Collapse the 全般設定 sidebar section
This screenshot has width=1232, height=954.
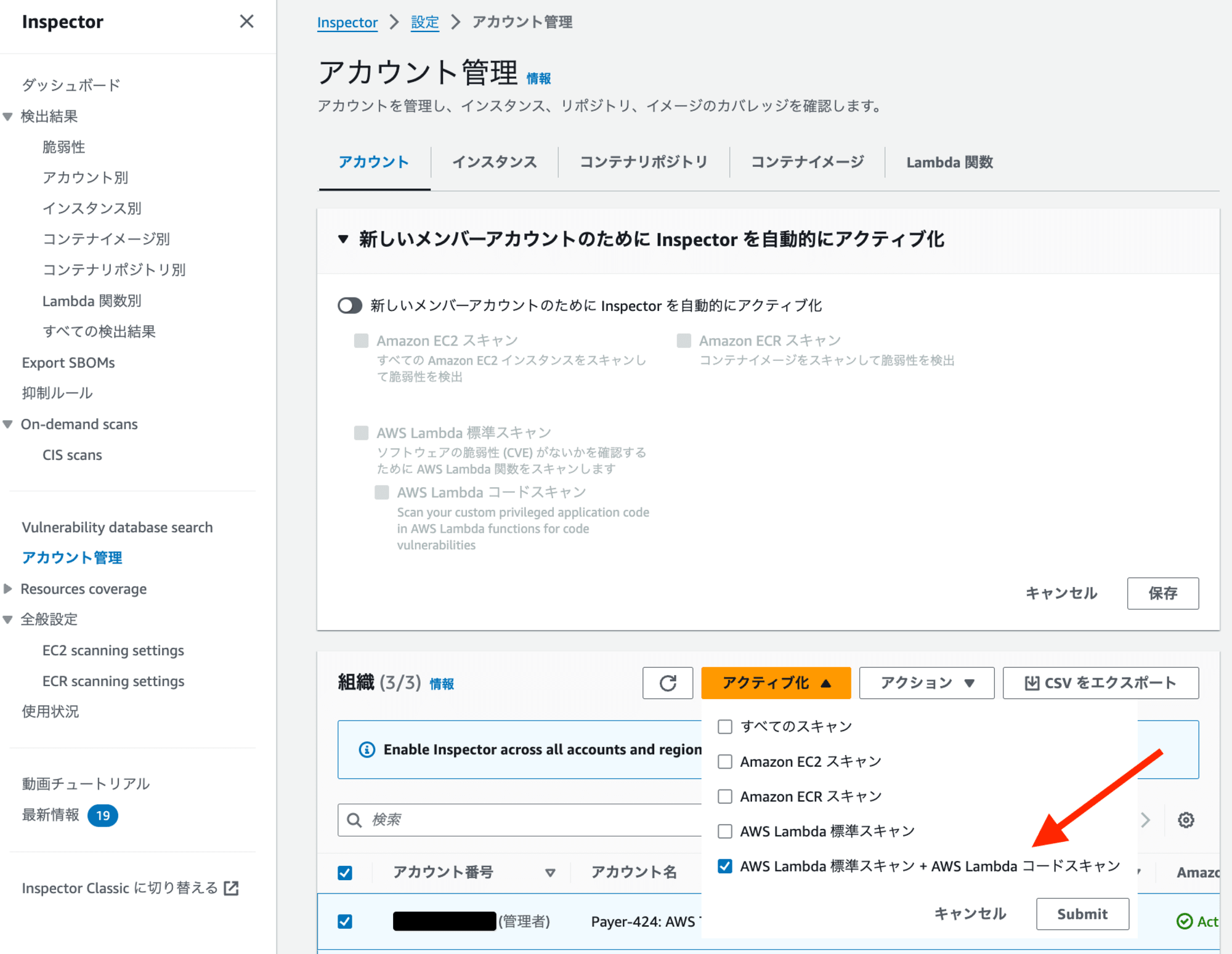pyautogui.click(x=8, y=620)
